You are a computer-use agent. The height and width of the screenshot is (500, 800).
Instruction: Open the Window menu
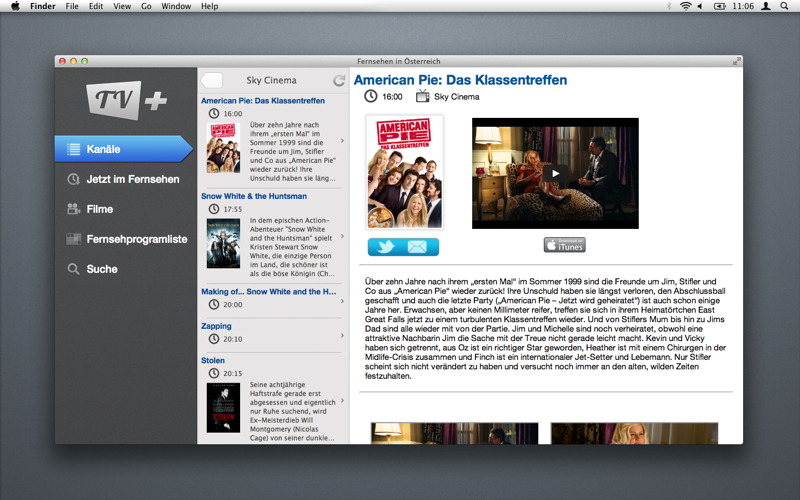click(x=176, y=6)
